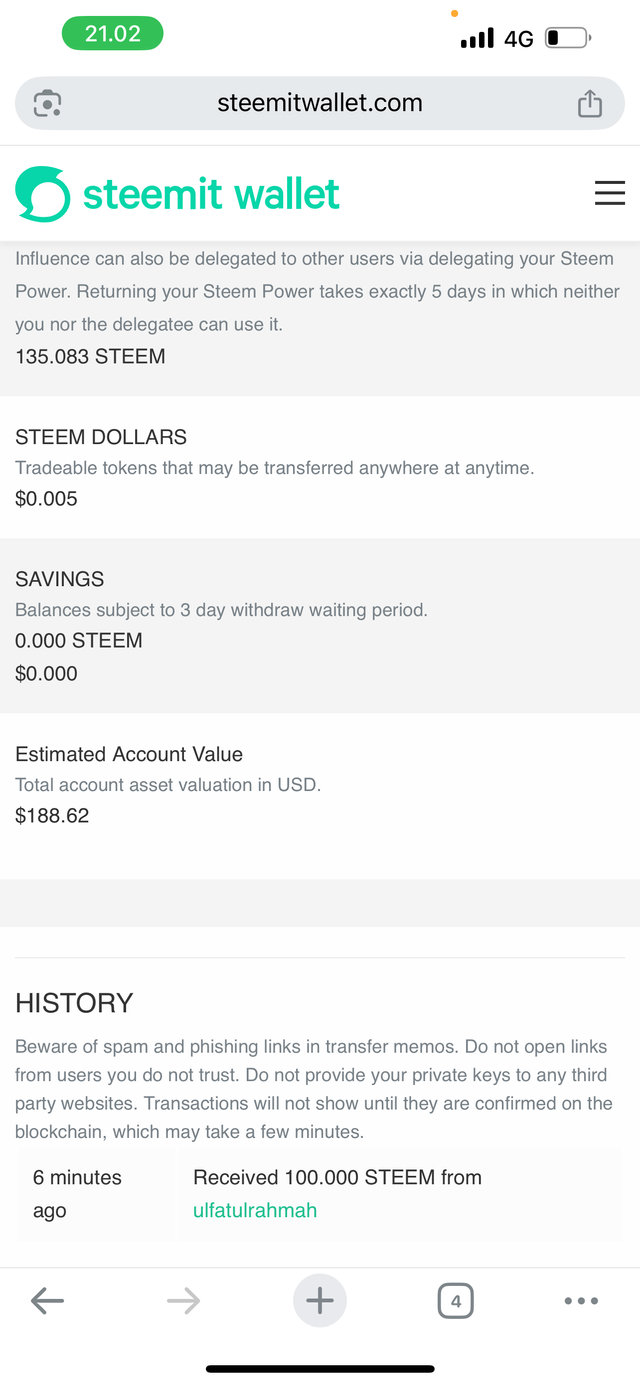
Task: Tap the battery indicator in status bar
Action: 568,38
